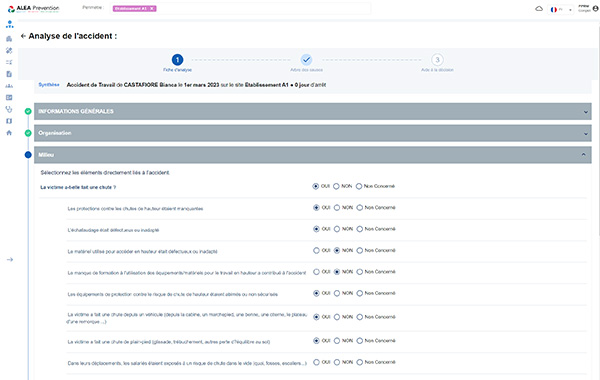Select NON for chute de plain-pied row

[337, 341]
